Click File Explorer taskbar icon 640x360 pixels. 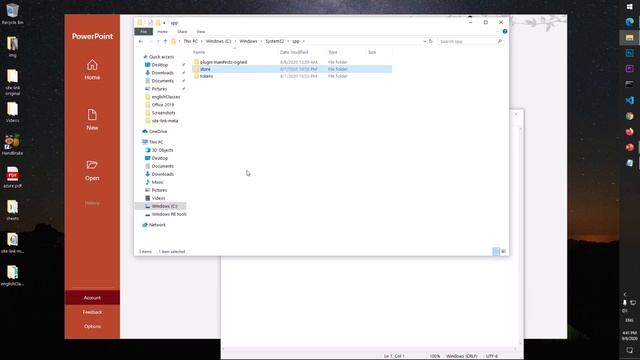point(629,38)
